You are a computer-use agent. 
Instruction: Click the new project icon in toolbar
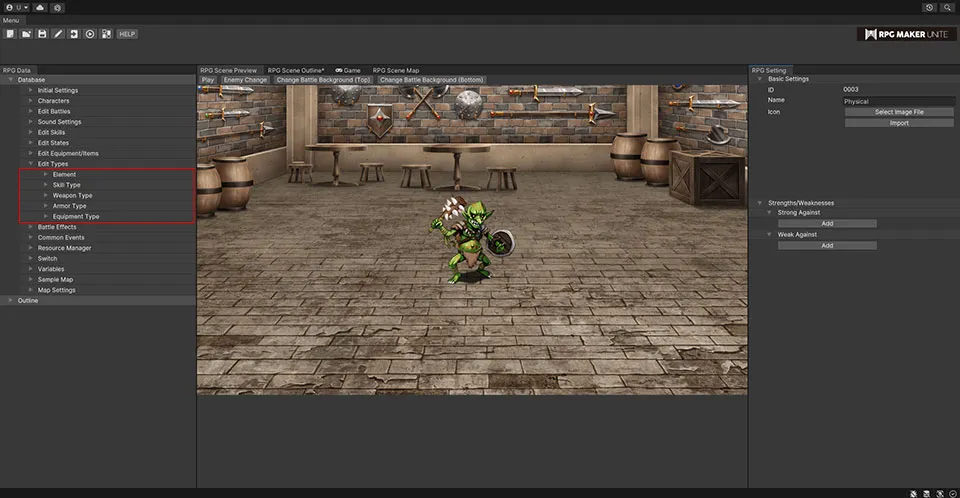tap(9, 34)
